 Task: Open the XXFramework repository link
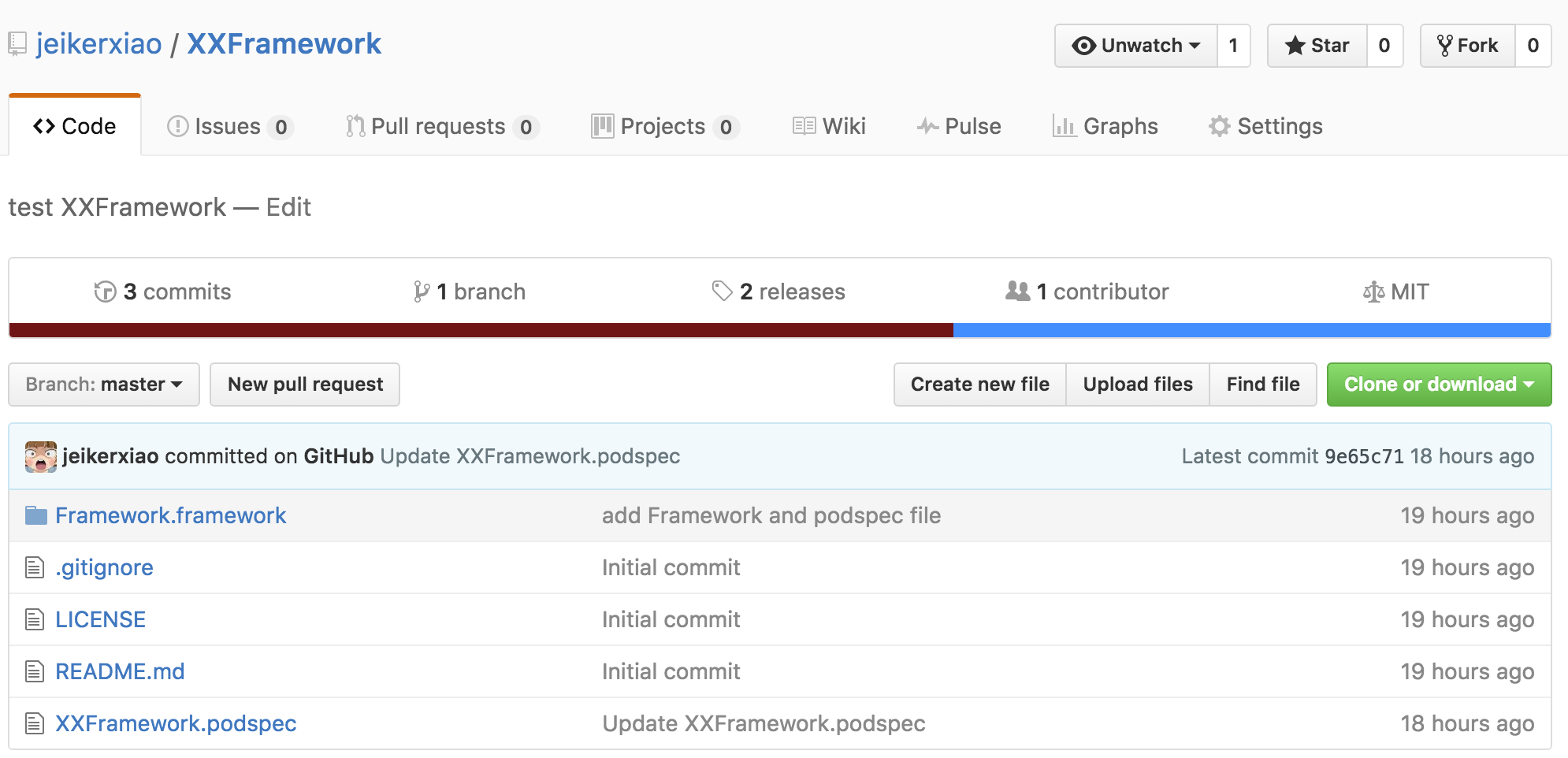(x=284, y=44)
